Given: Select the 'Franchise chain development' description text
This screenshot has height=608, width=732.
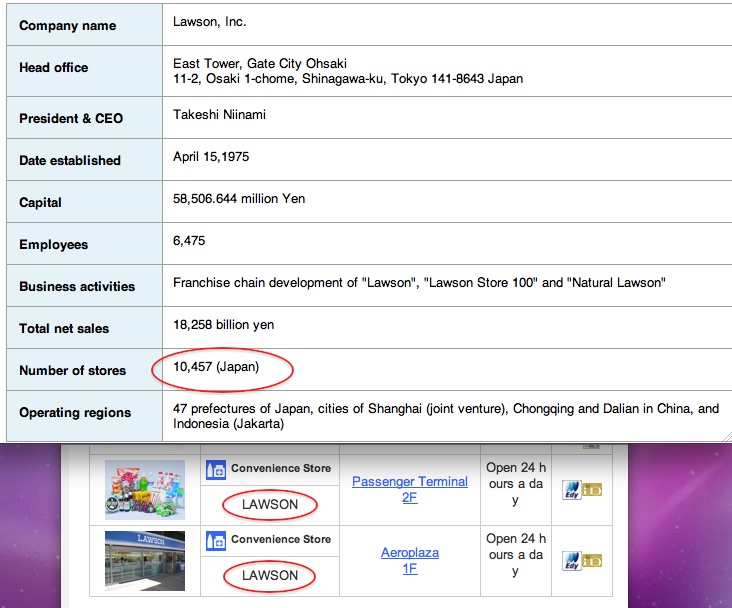Looking at the screenshot, I should tap(419, 283).
